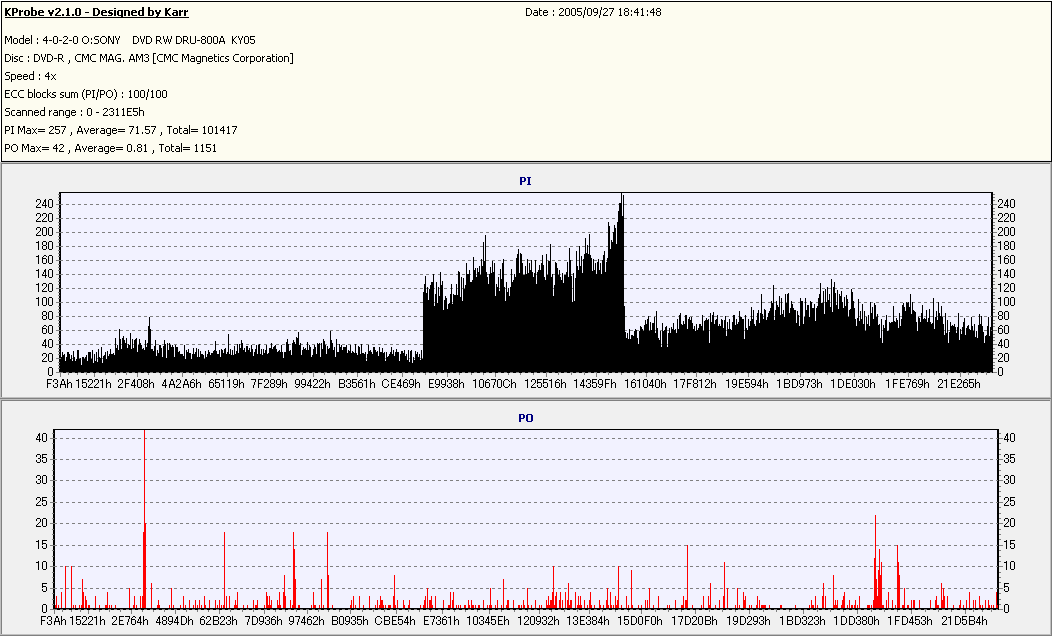Select PI axis label 17F812h
Image resolution: width=1052 pixels, height=636 pixels.
pos(695,384)
